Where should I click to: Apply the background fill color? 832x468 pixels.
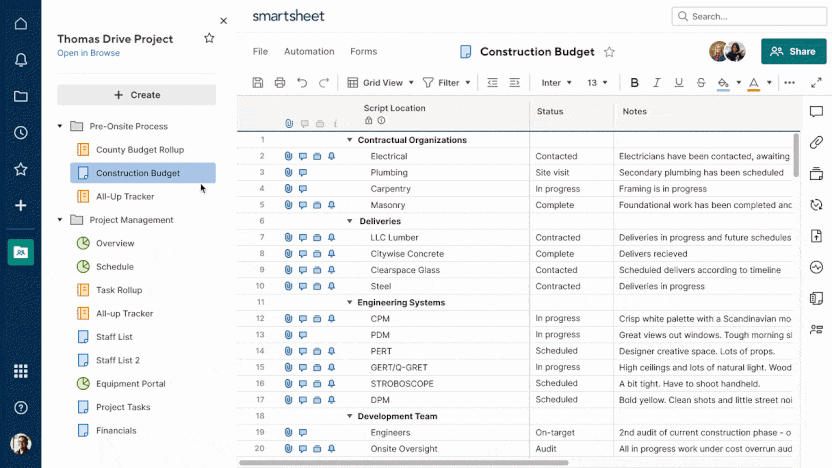(723, 83)
